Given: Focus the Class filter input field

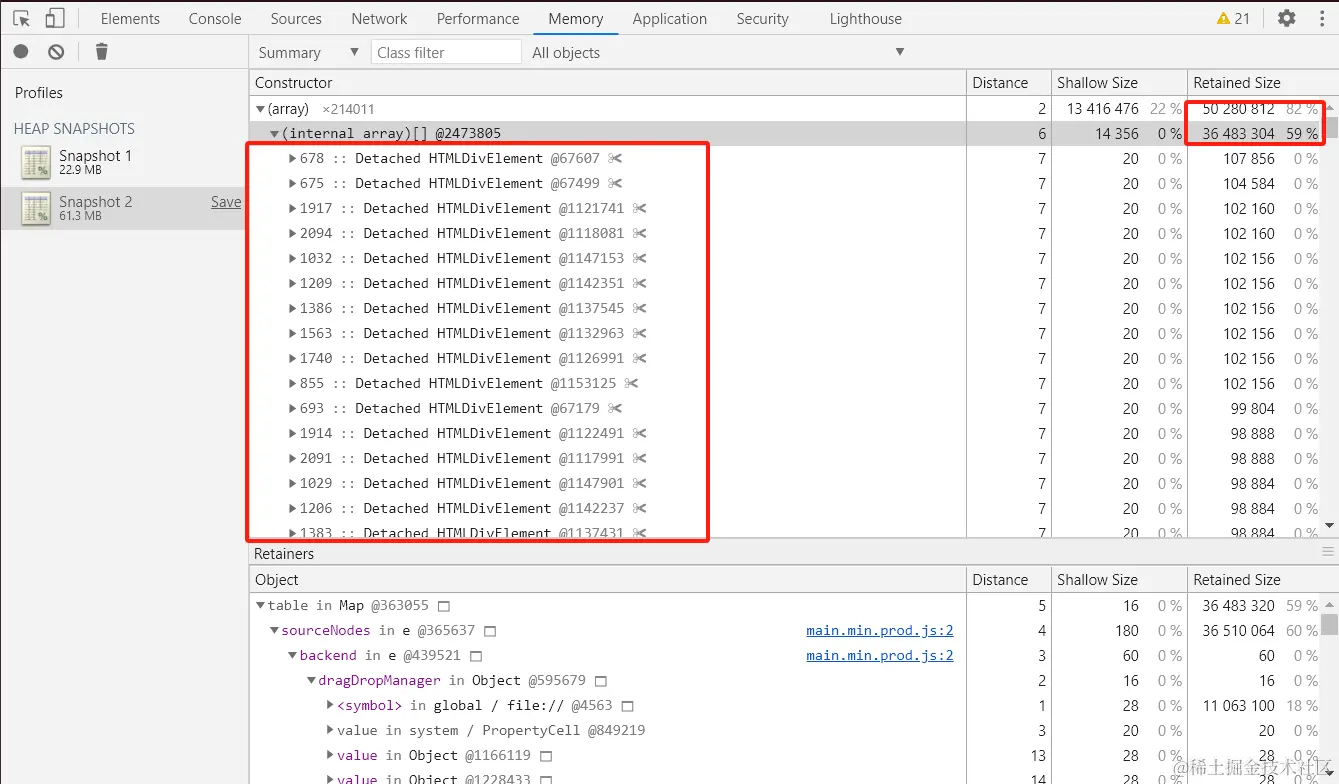Looking at the screenshot, I should [447, 52].
